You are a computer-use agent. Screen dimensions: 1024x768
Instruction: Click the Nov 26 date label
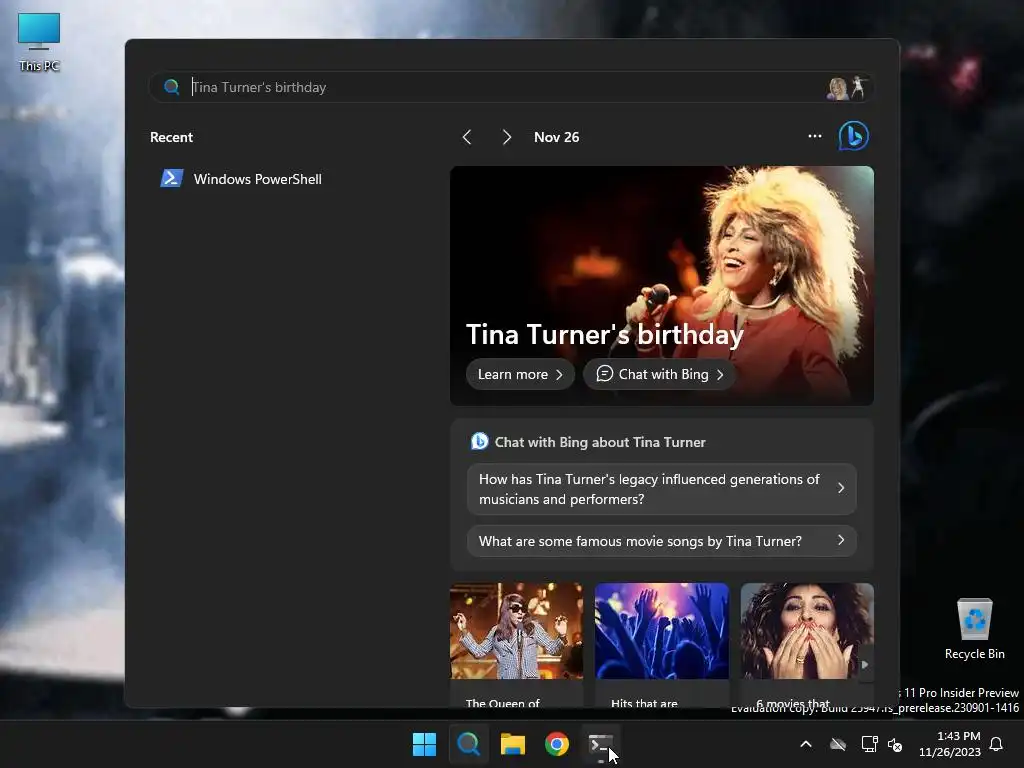(x=556, y=137)
